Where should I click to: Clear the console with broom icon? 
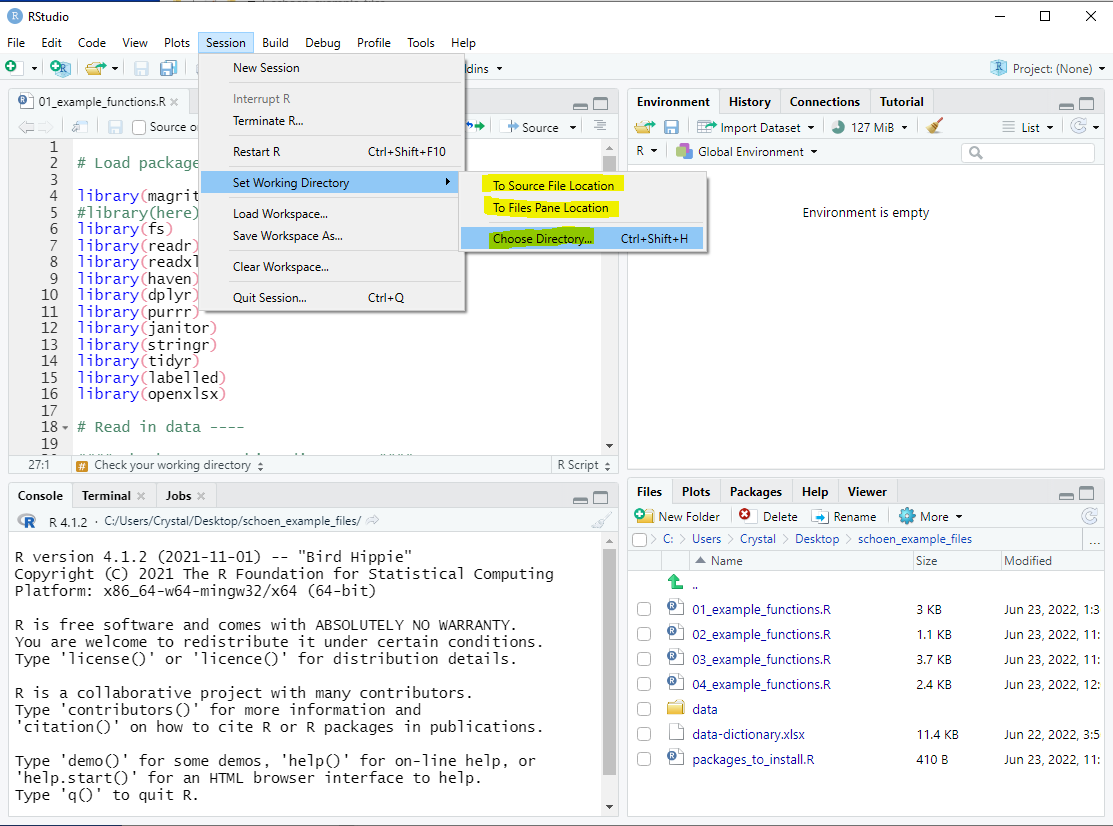coord(601,521)
